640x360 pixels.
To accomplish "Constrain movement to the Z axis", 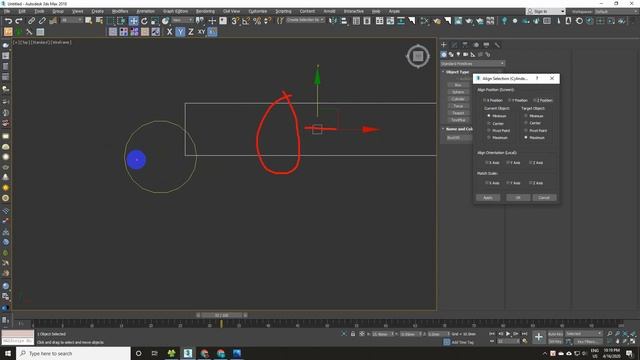I will (x=191, y=32).
